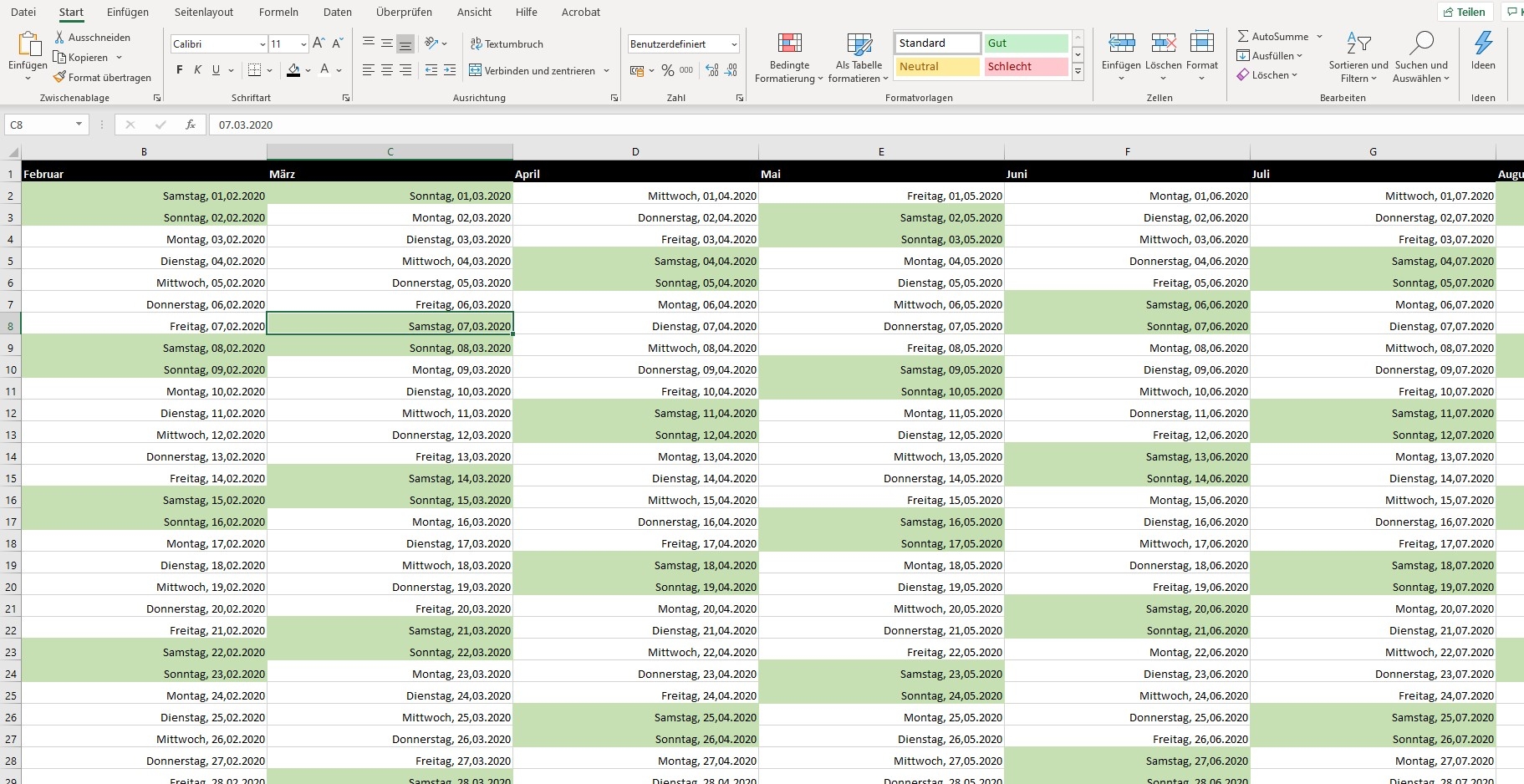The height and width of the screenshot is (784, 1524).
Task: Open Sortieren und Filtern menu
Action: coord(1358,57)
